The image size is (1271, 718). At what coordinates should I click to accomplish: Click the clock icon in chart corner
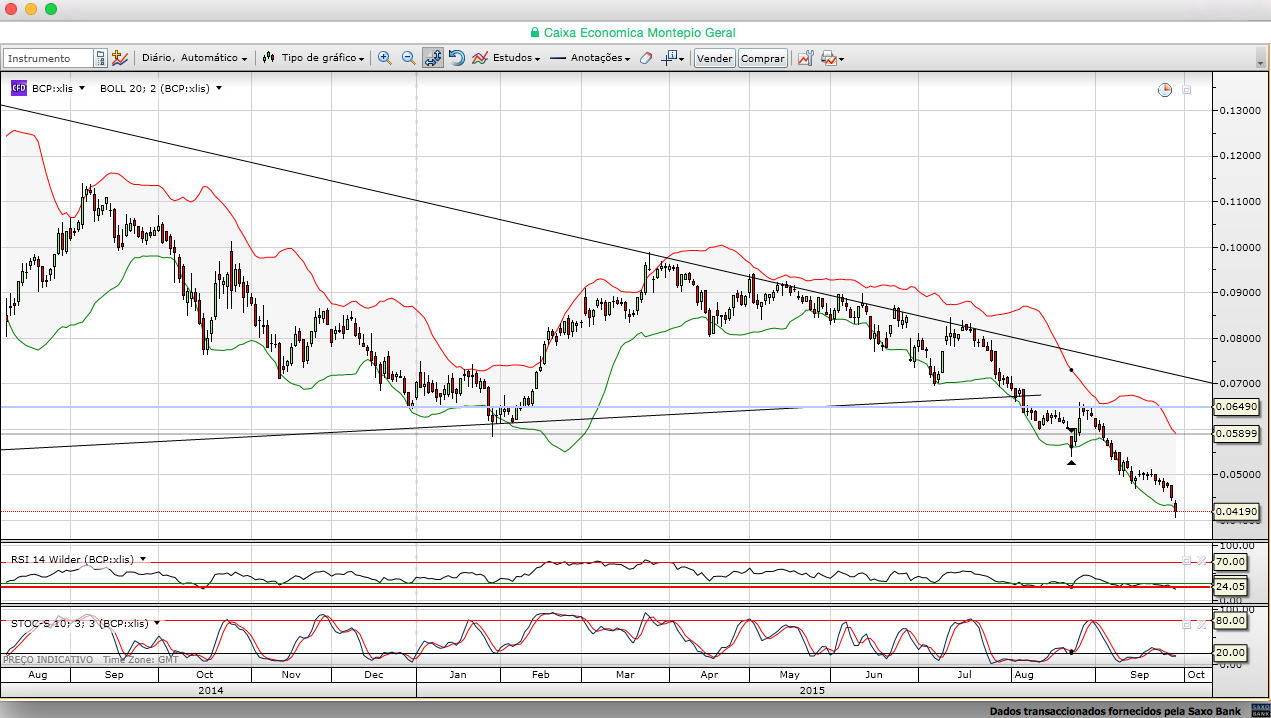[1165, 90]
